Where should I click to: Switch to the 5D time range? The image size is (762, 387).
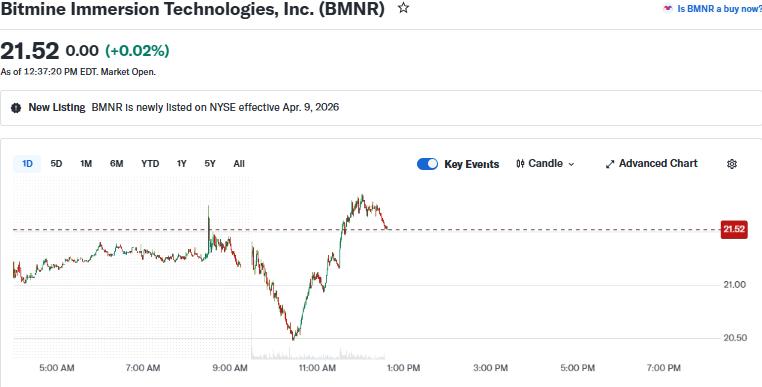(x=56, y=164)
